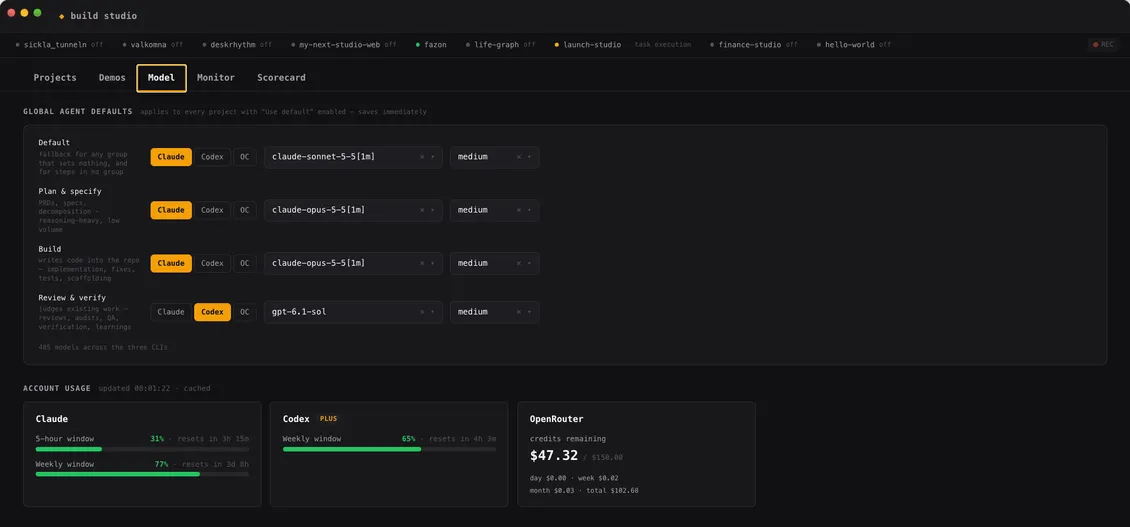This screenshot has width=1130, height=527.
Task: Open the hello-world project
Action: [854, 45]
